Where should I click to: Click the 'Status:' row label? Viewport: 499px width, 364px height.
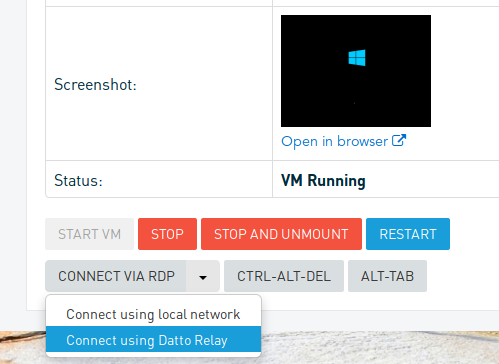pos(78,181)
